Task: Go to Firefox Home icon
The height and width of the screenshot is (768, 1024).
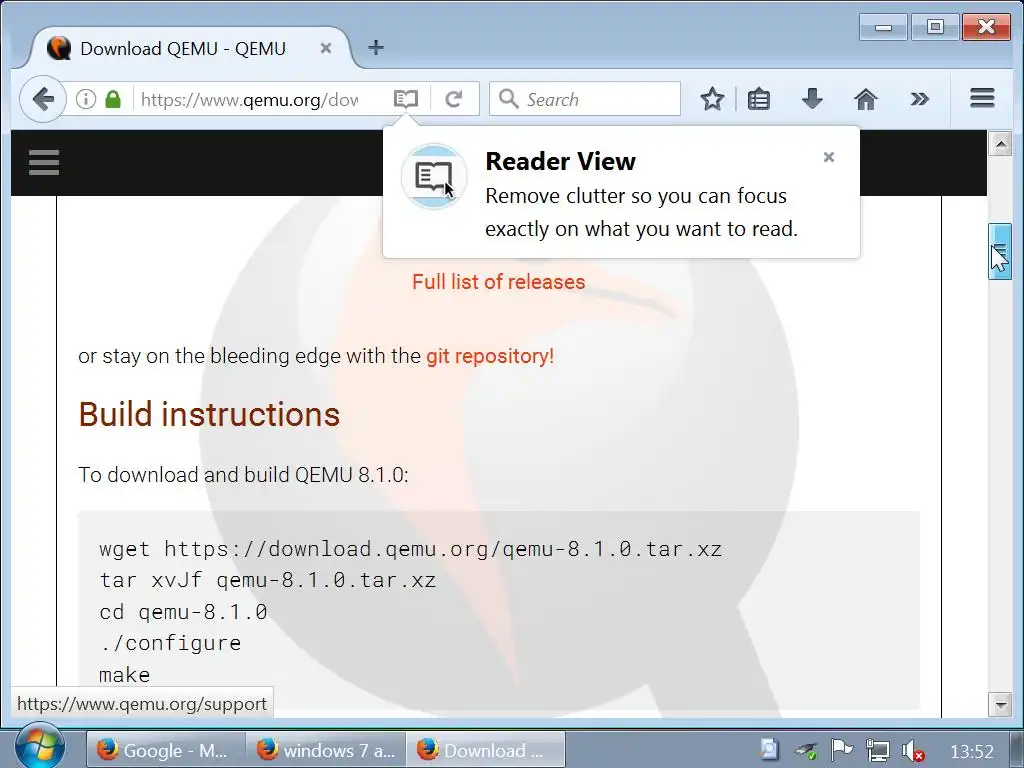Action: click(x=865, y=99)
